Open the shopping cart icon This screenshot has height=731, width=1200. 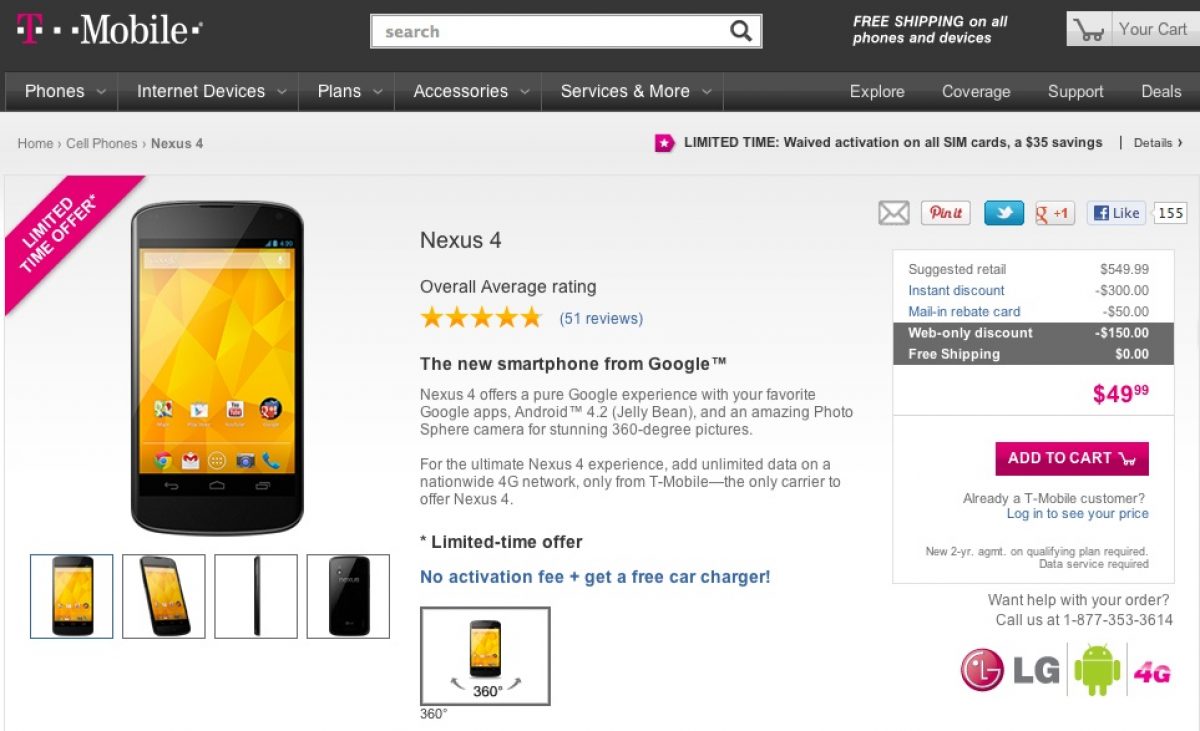(1090, 30)
